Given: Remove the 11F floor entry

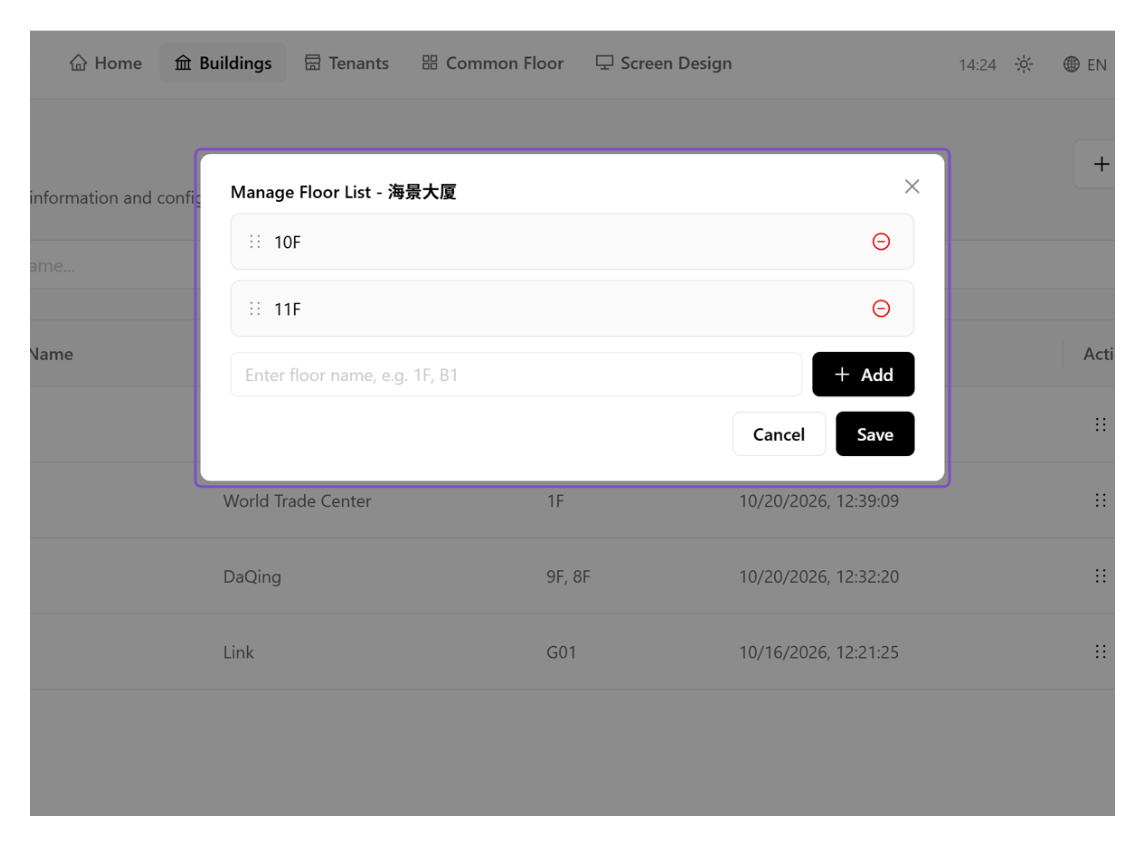Looking at the screenshot, I should (881, 309).
